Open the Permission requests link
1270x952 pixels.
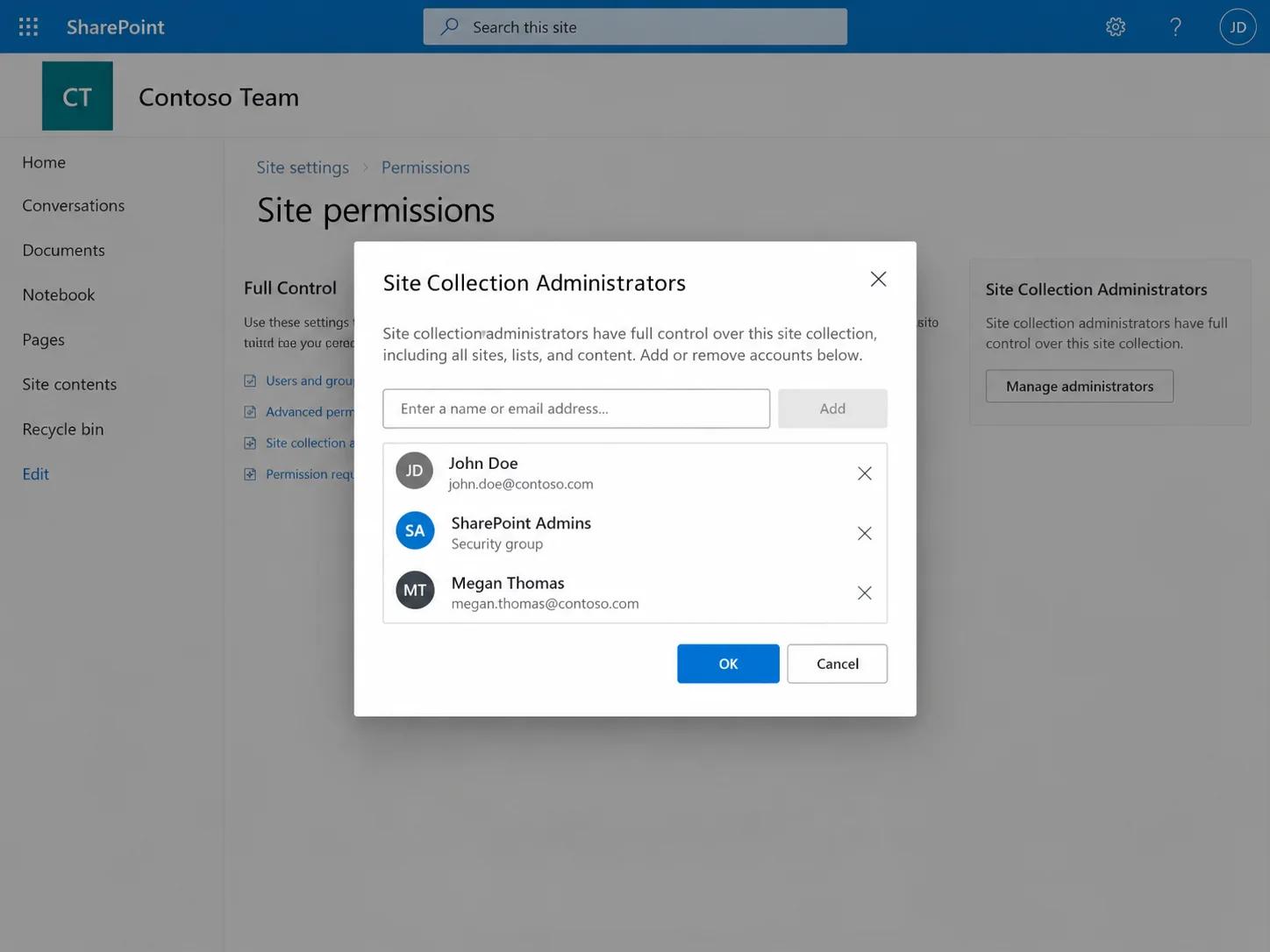point(310,474)
